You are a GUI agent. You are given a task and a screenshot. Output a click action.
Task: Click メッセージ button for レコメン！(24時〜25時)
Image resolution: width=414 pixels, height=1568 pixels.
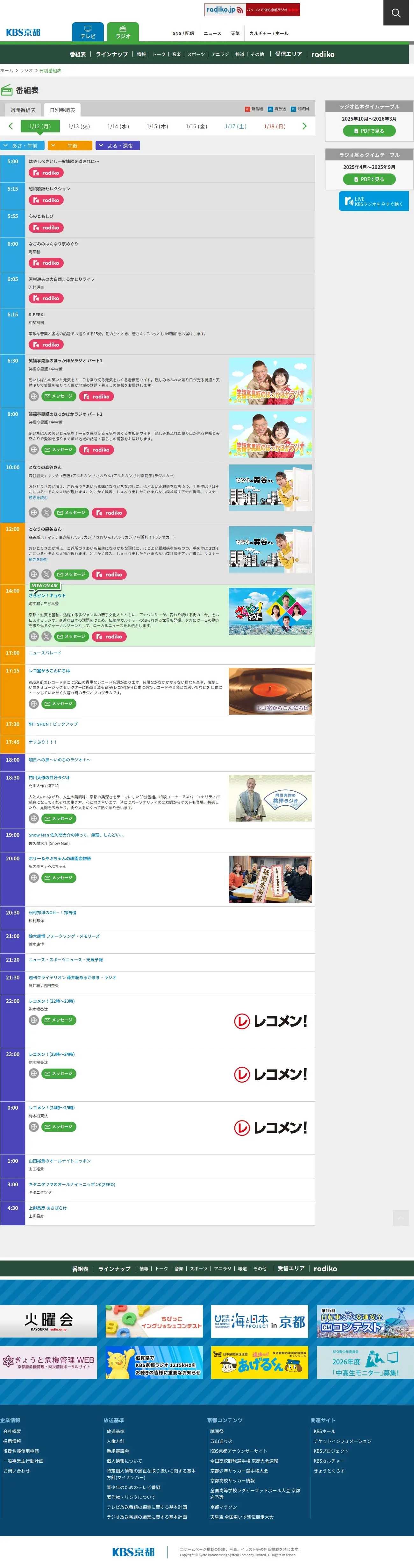click(x=59, y=1127)
